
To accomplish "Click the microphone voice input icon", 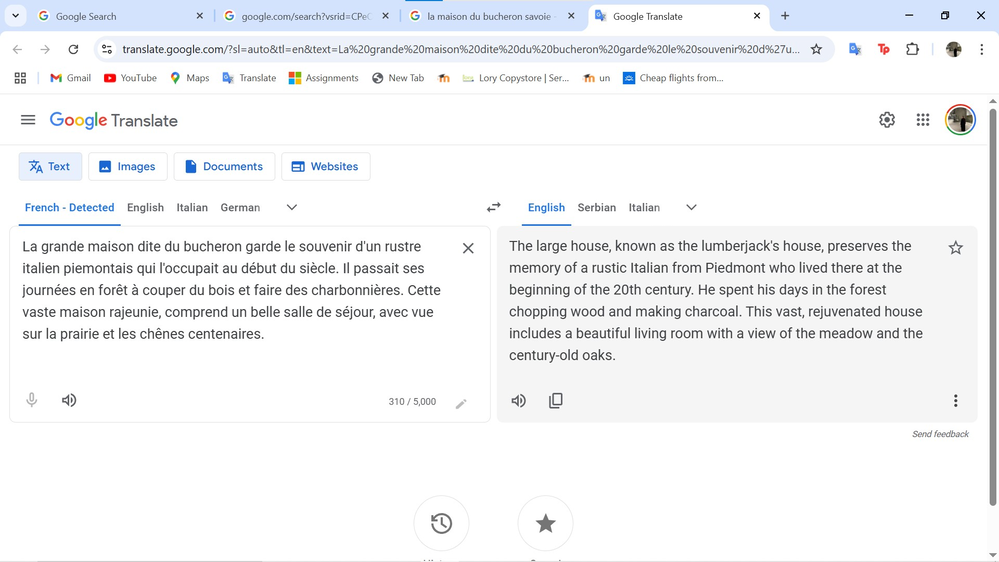I will coord(32,400).
